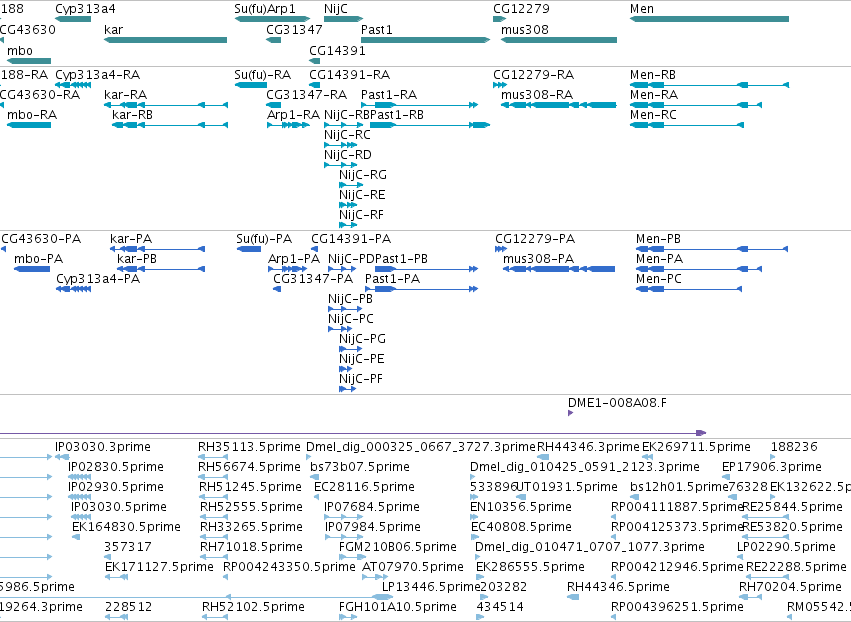
Task: Open the Past1-RA transcript
Action: tap(420, 105)
